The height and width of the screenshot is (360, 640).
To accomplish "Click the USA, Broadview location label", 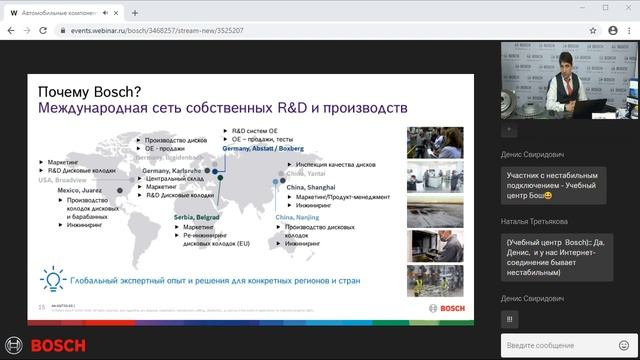I will (x=62, y=180).
